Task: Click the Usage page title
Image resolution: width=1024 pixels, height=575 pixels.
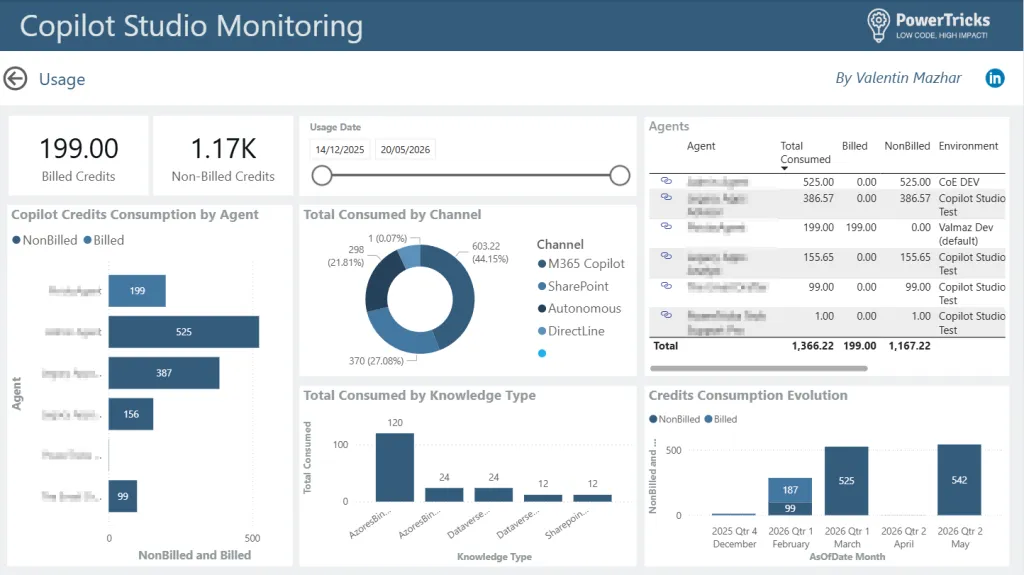Action: point(62,80)
